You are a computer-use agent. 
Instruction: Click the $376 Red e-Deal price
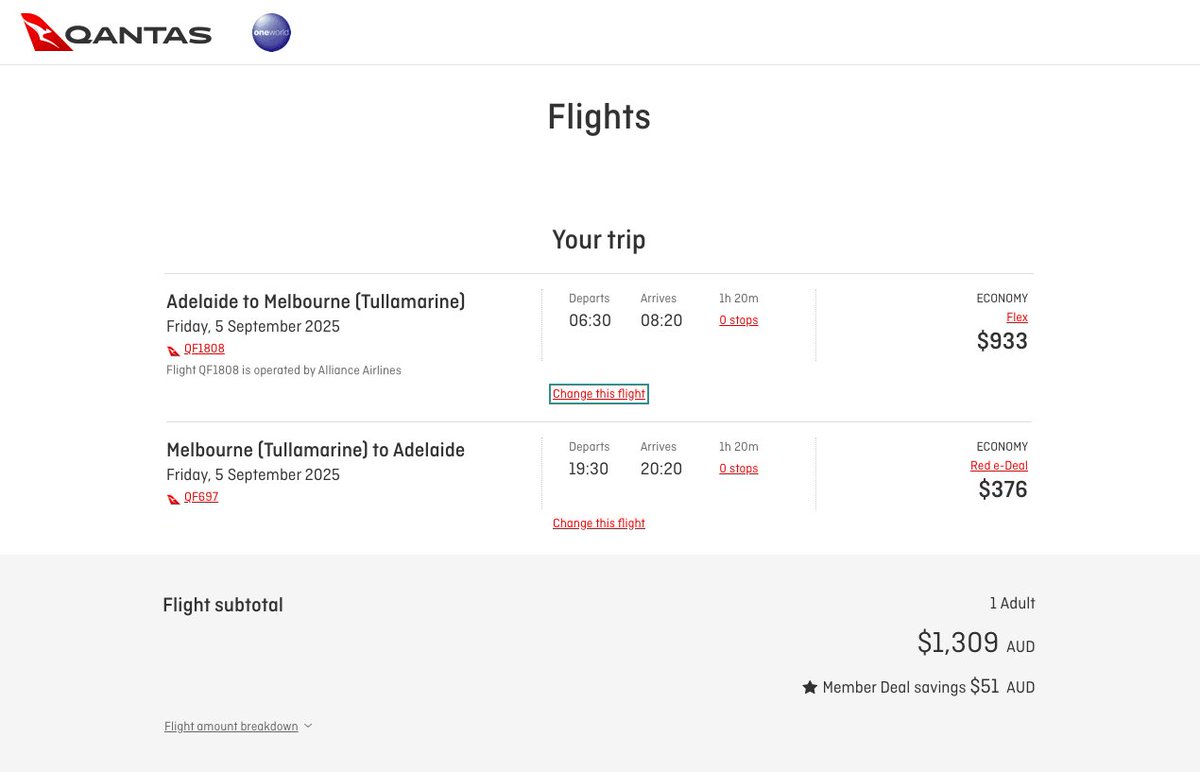(1002, 490)
